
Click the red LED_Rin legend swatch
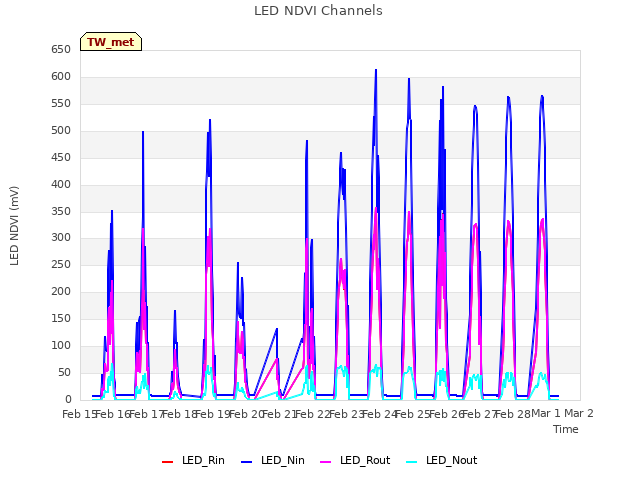[x=167, y=462]
